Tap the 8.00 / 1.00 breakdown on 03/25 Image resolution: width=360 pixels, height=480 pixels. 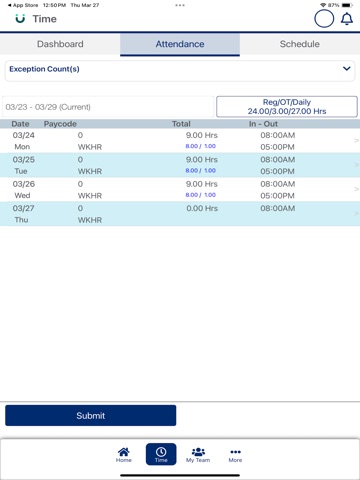click(x=201, y=170)
